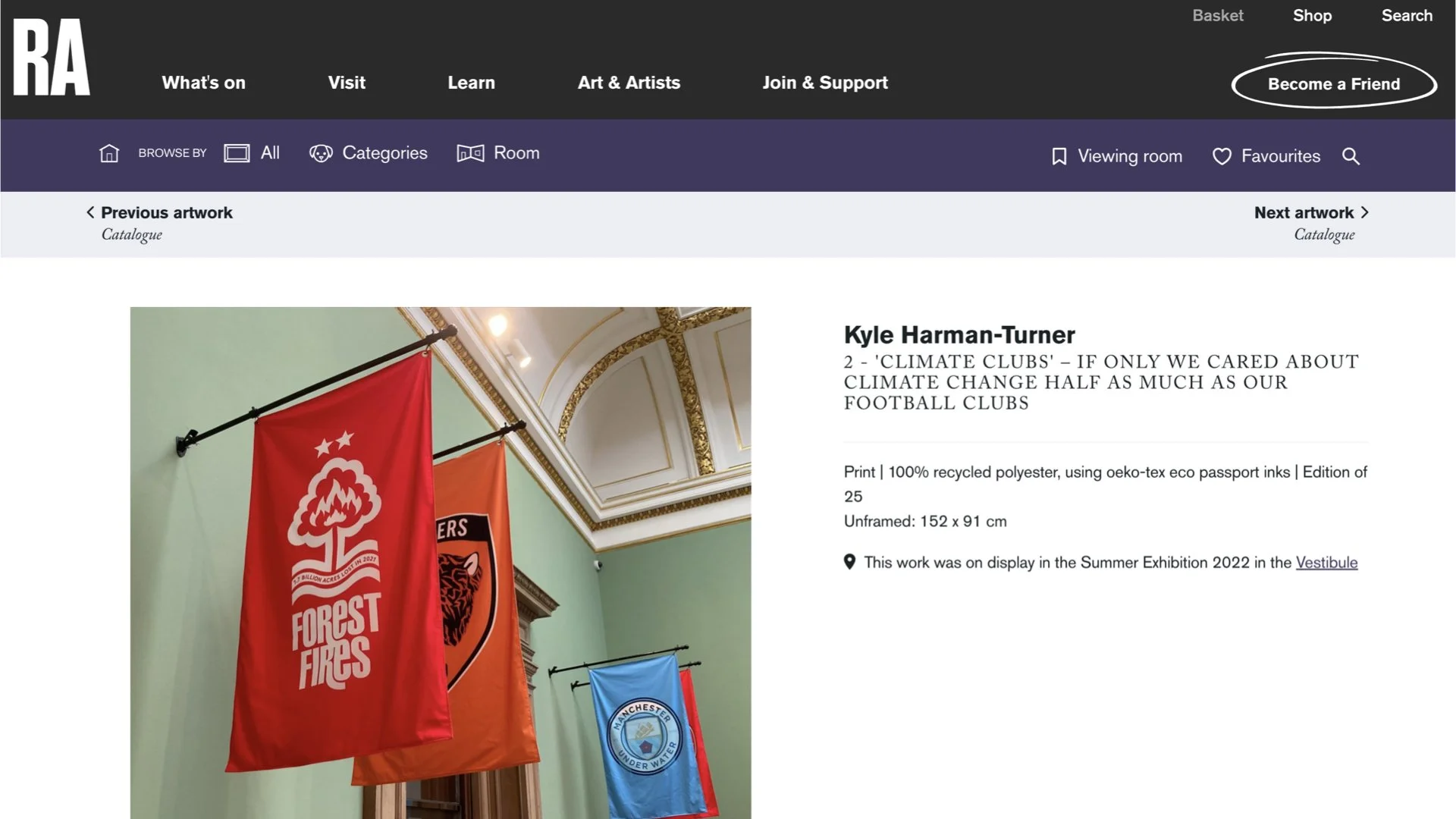Open the Art & Artists menu

(629, 83)
